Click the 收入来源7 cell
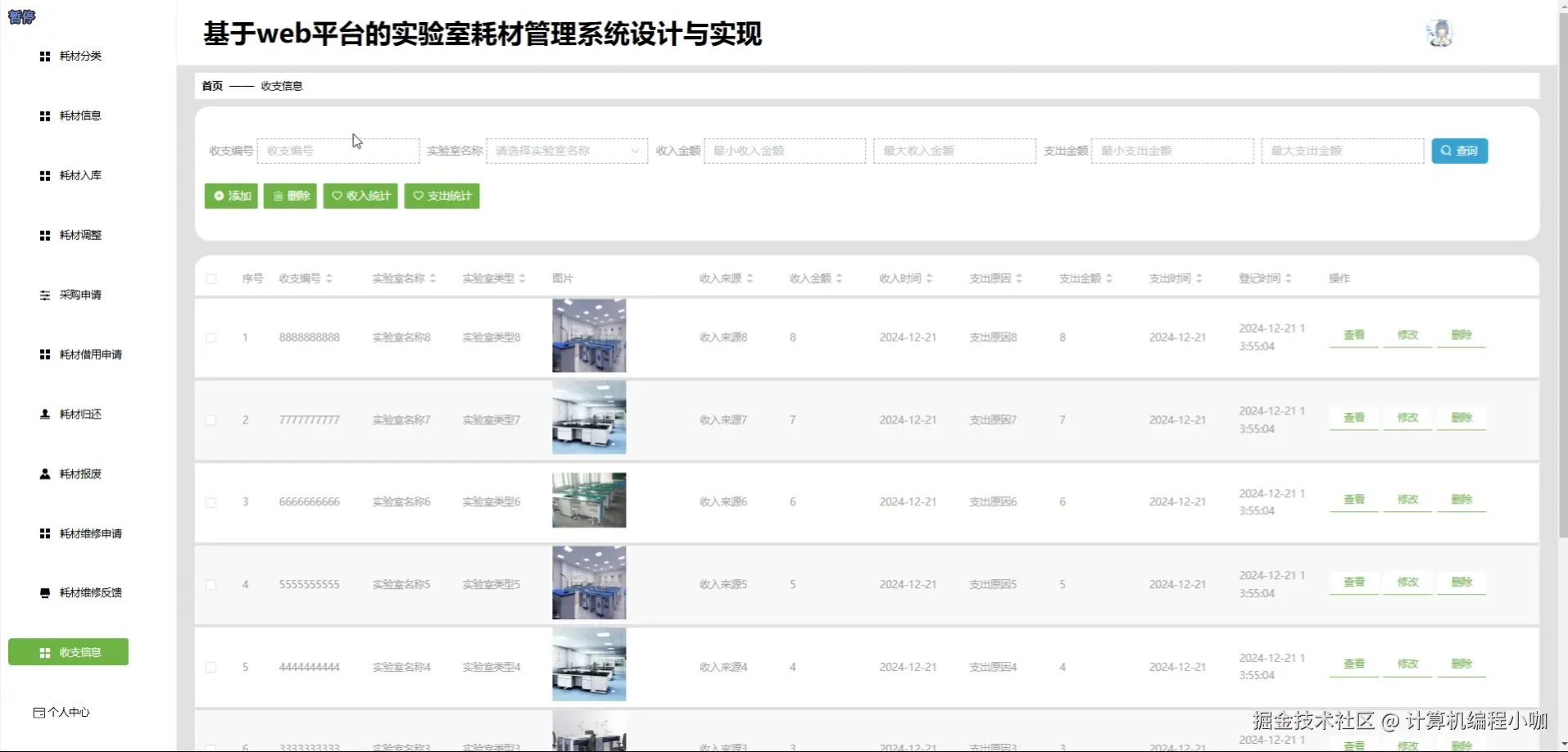 tap(723, 420)
